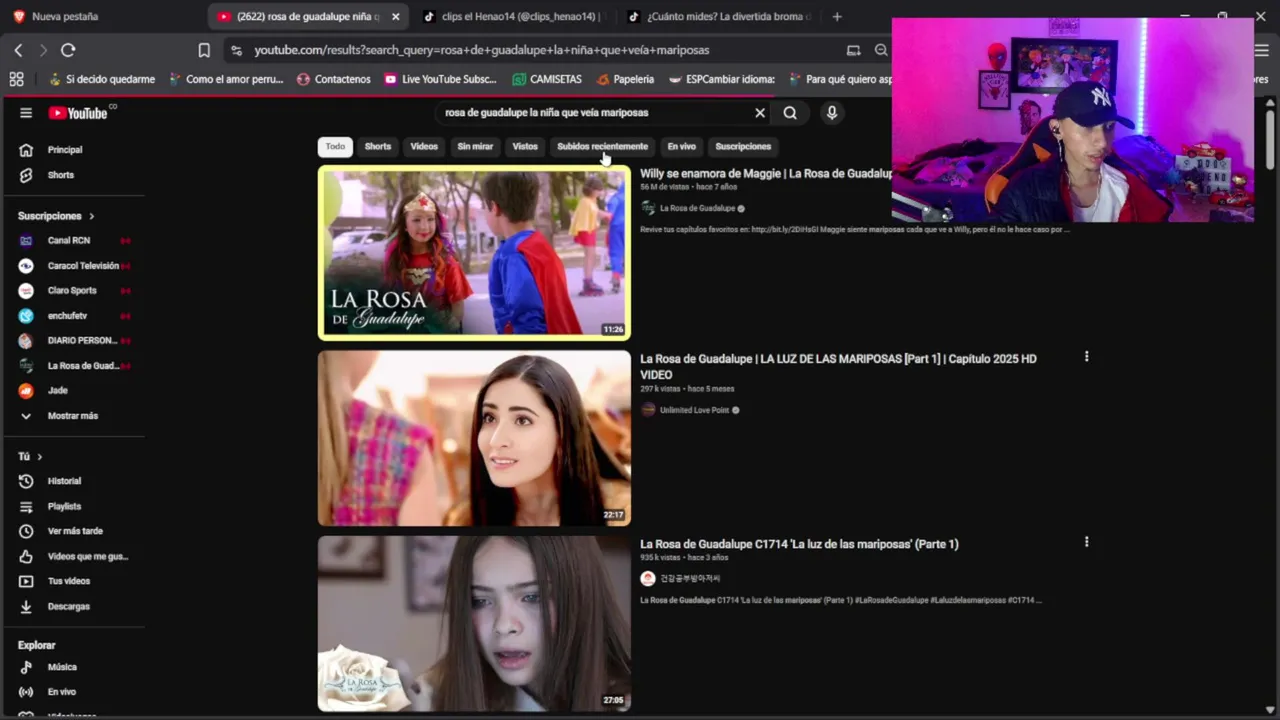Viewport: 1280px width, 720px height.
Task: Open Claro Sports subscription channel
Action: pos(74,291)
